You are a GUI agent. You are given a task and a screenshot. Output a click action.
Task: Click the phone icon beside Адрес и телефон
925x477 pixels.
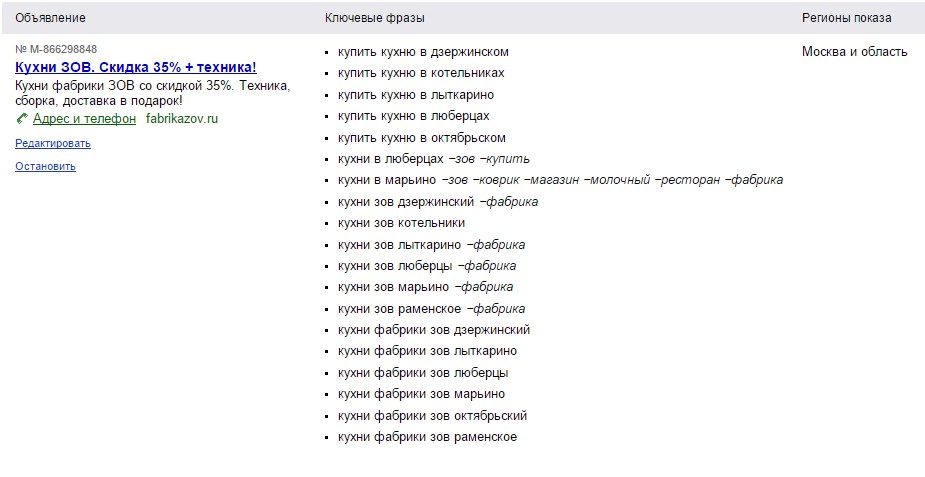pos(21,118)
